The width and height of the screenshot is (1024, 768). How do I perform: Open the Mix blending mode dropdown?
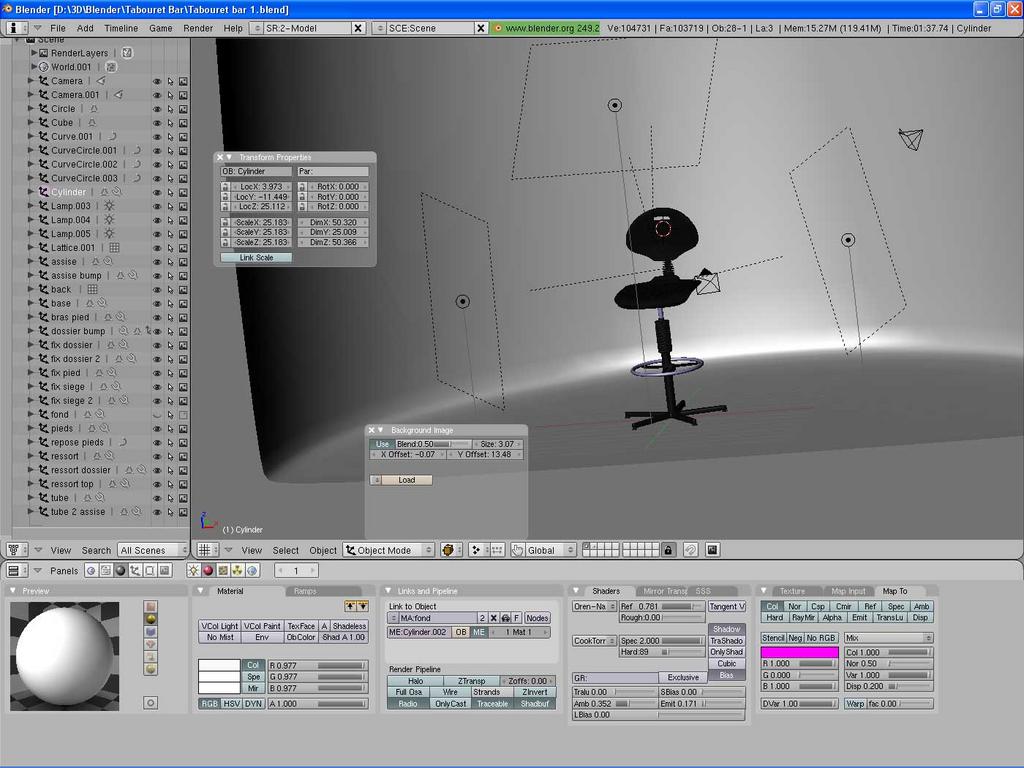click(888, 637)
